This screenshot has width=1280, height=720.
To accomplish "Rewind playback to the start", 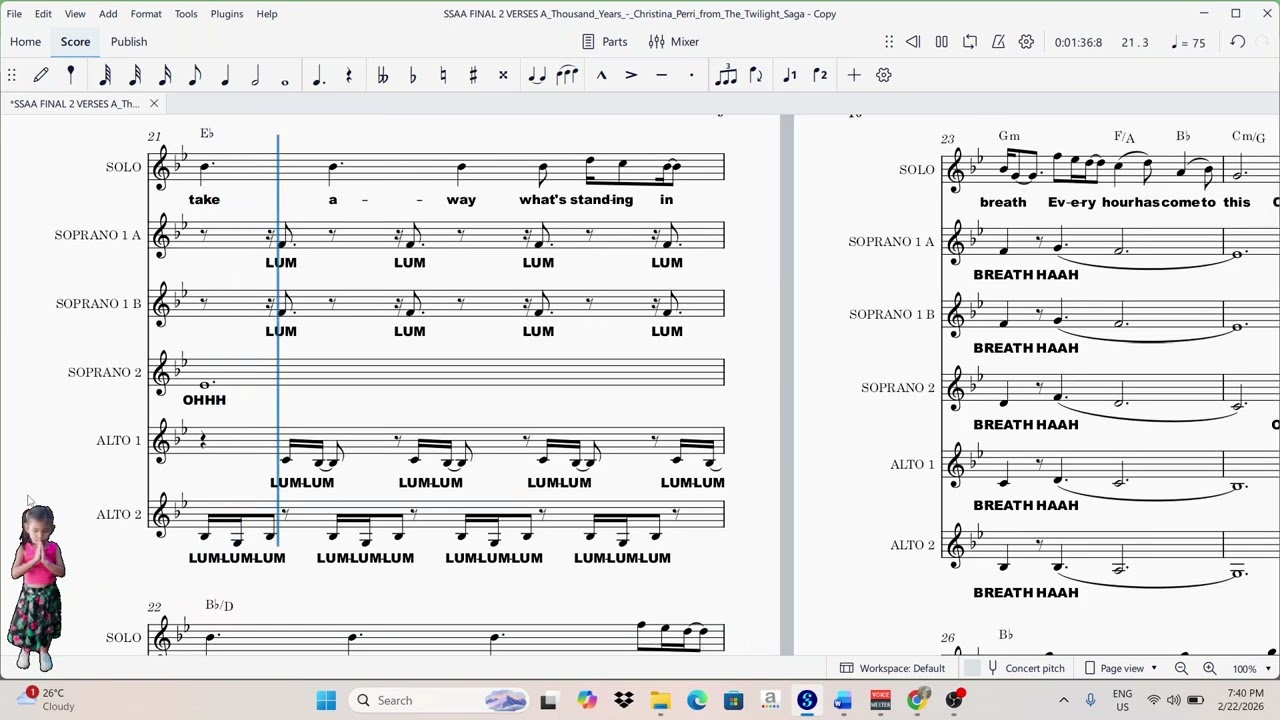I will (x=913, y=42).
